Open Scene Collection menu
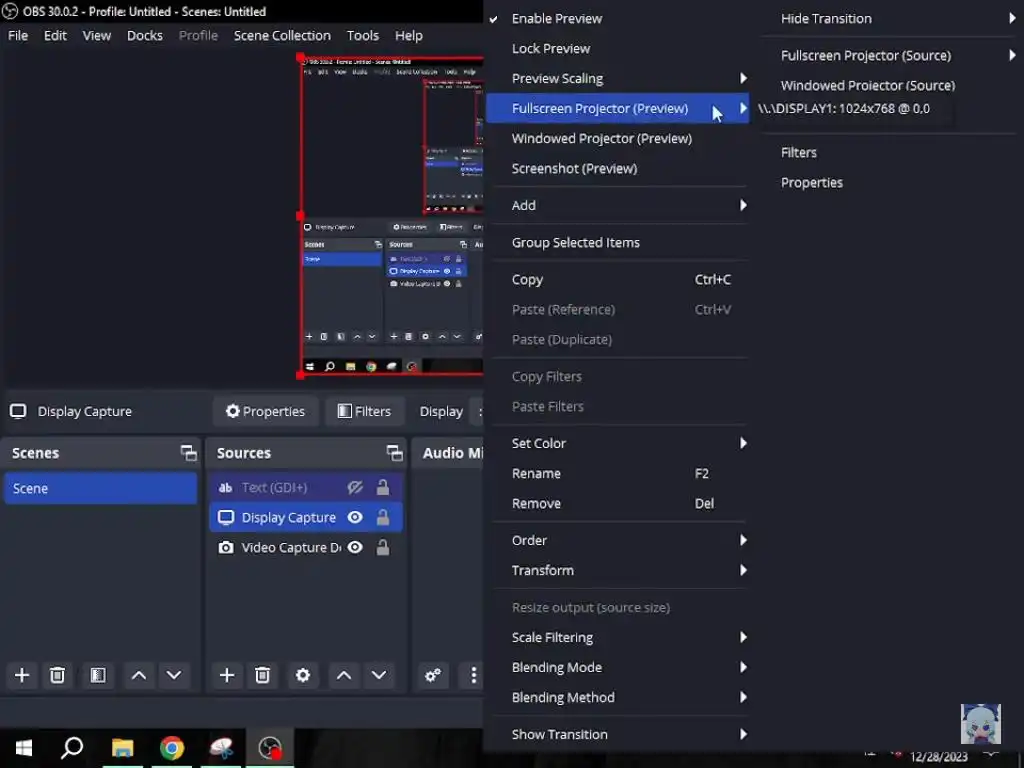1024x768 pixels. 282,35
